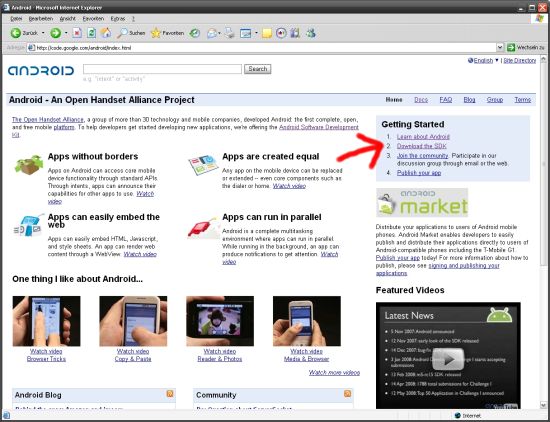Expand the address bar URL dropdown
Image resolution: width=550 pixels, height=422 pixels.
[x=500, y=47]
